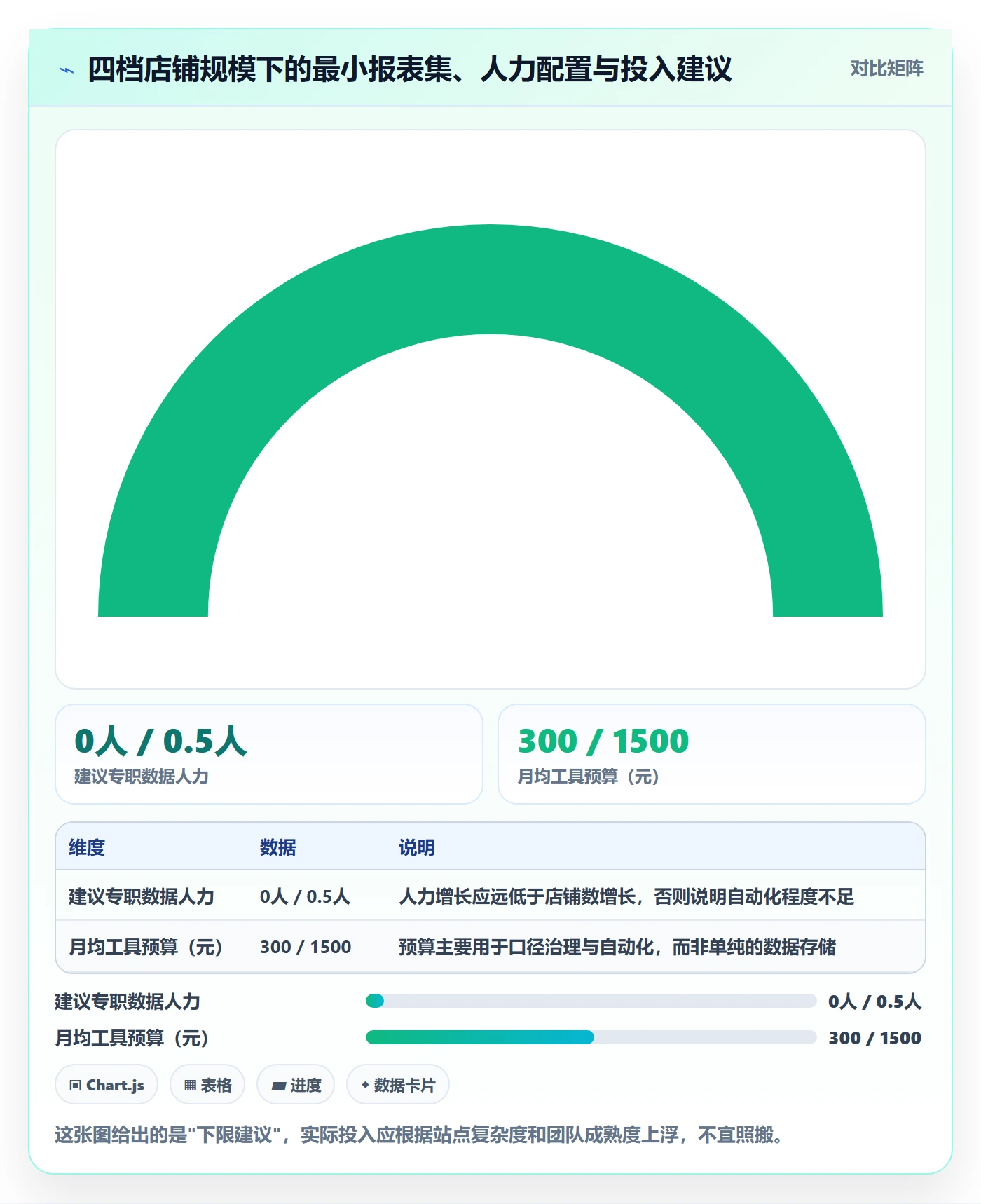
Task: Click the description starting 预算主要用于口径治理
Action: coord(617,947)
